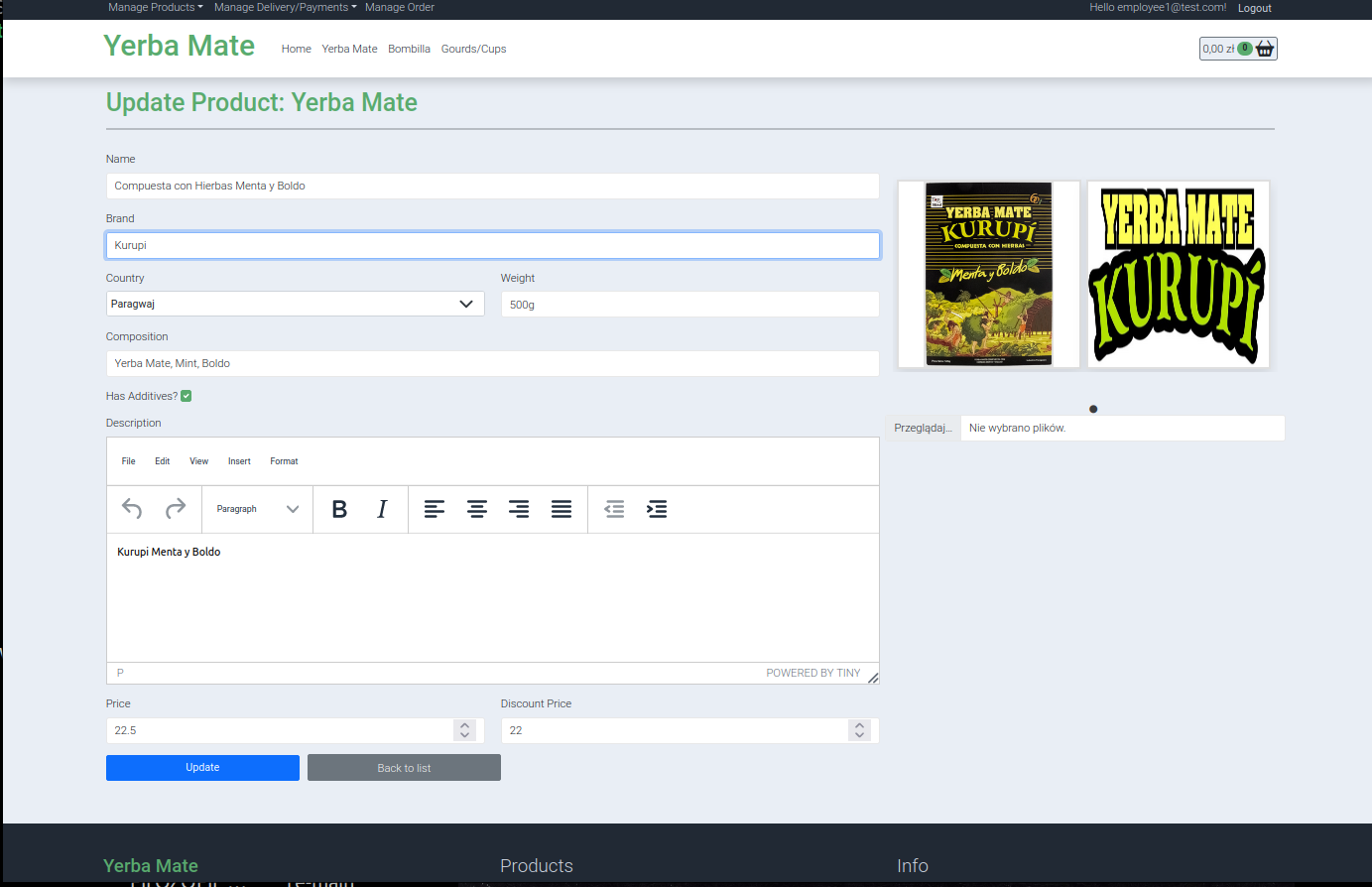Screen dimensions: 1372x887
Task: Undo the last edit in description editor
Action: [132, 509]
